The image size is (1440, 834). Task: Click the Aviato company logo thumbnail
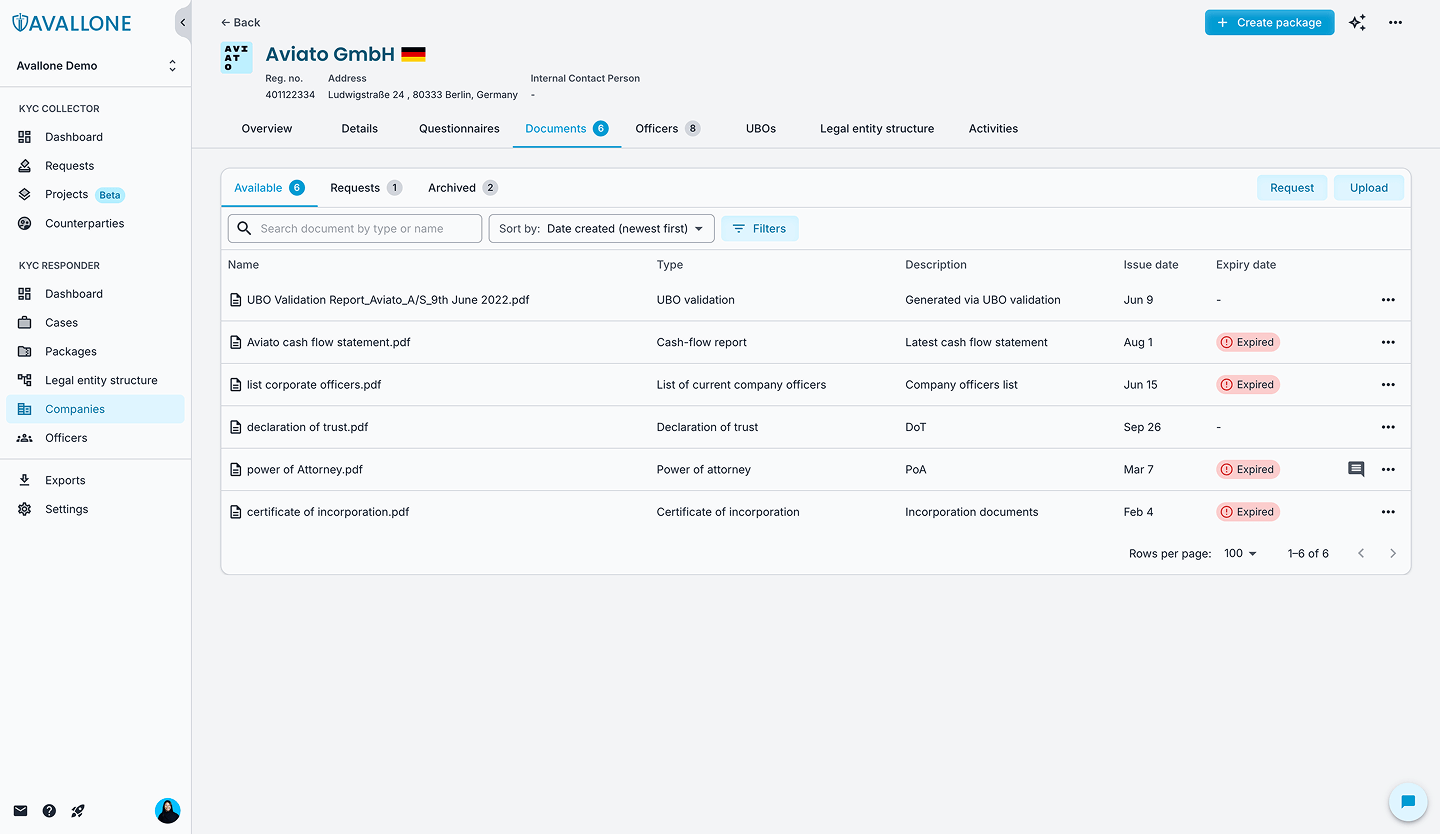[236, 57]
